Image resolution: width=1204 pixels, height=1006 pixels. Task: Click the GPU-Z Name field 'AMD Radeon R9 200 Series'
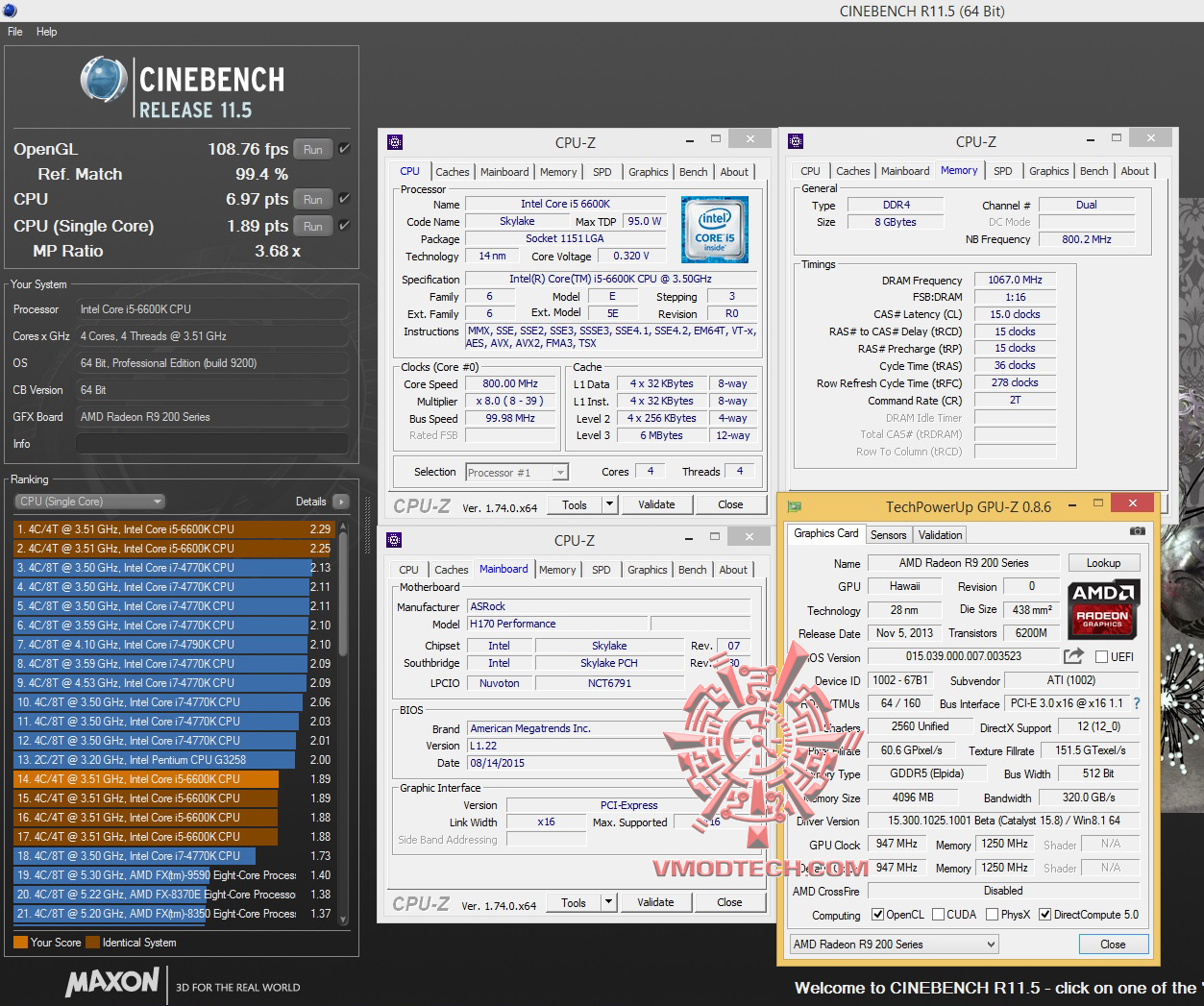[964, 563]
